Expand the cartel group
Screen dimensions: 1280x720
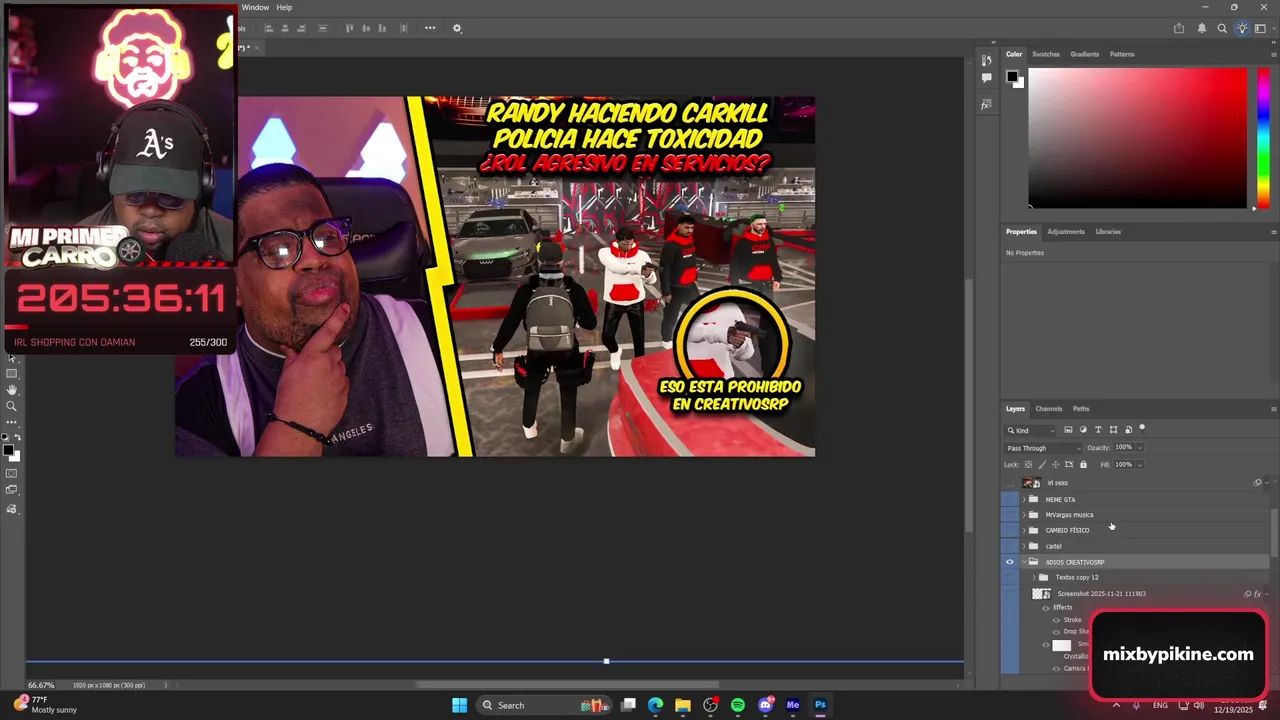(1023, 546)
